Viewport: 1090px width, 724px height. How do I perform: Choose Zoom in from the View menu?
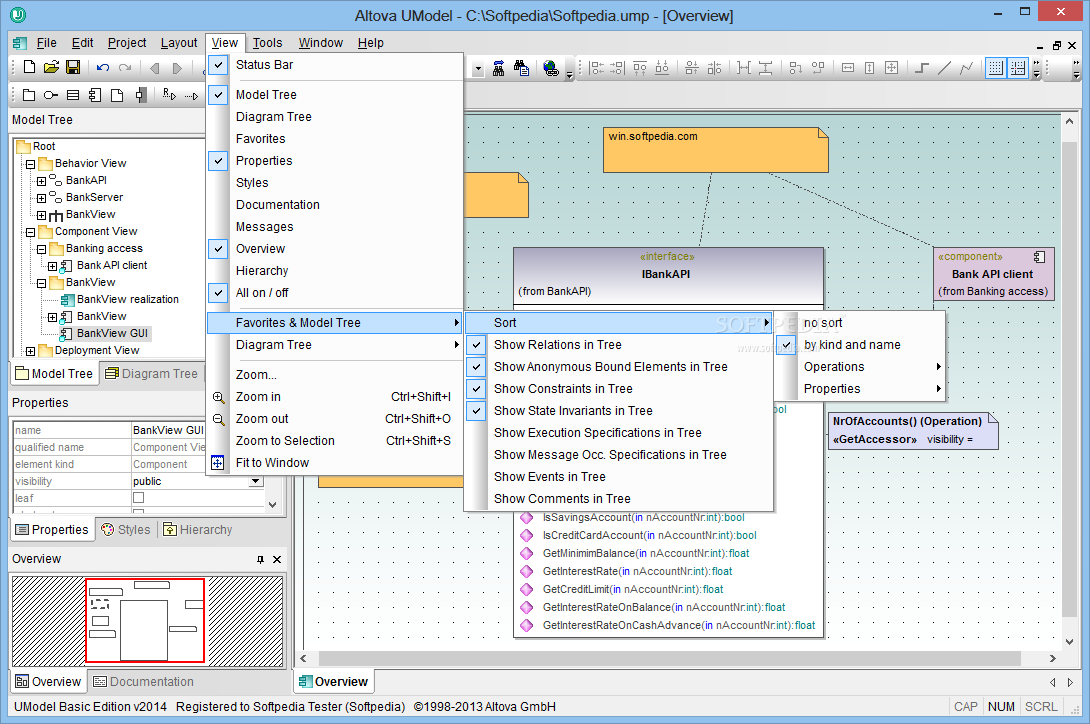point(335,396)
